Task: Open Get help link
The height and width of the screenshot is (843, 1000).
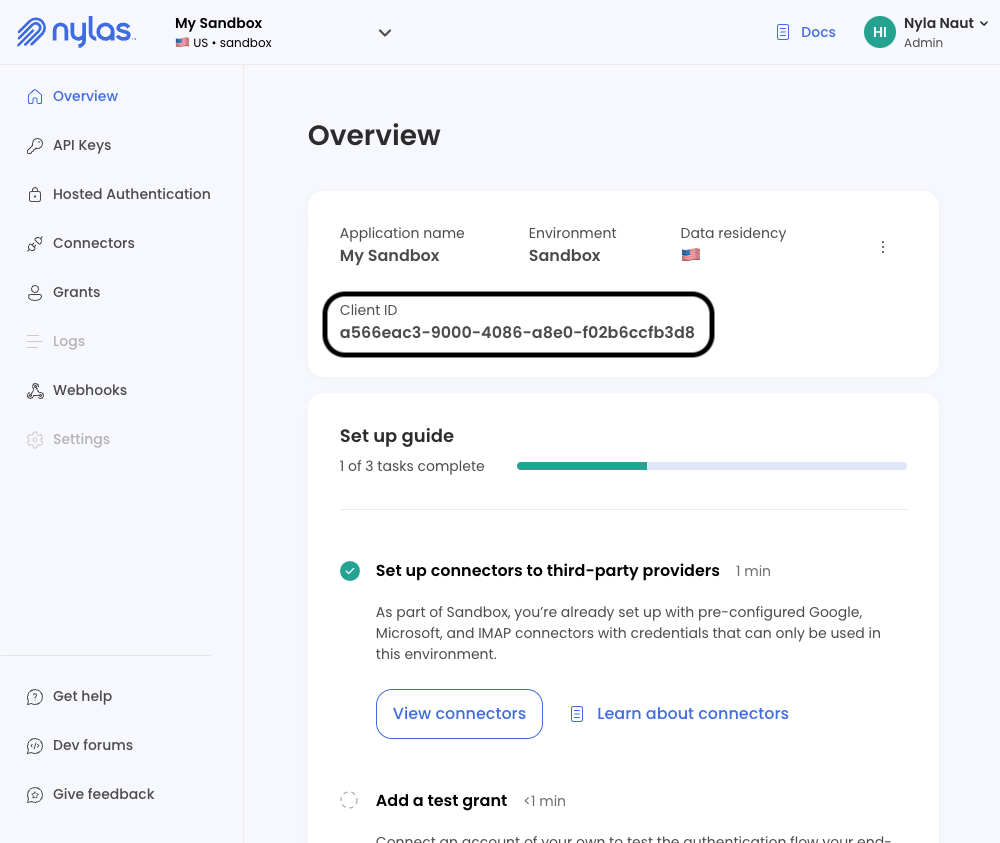Action: (x=82, y=696)
